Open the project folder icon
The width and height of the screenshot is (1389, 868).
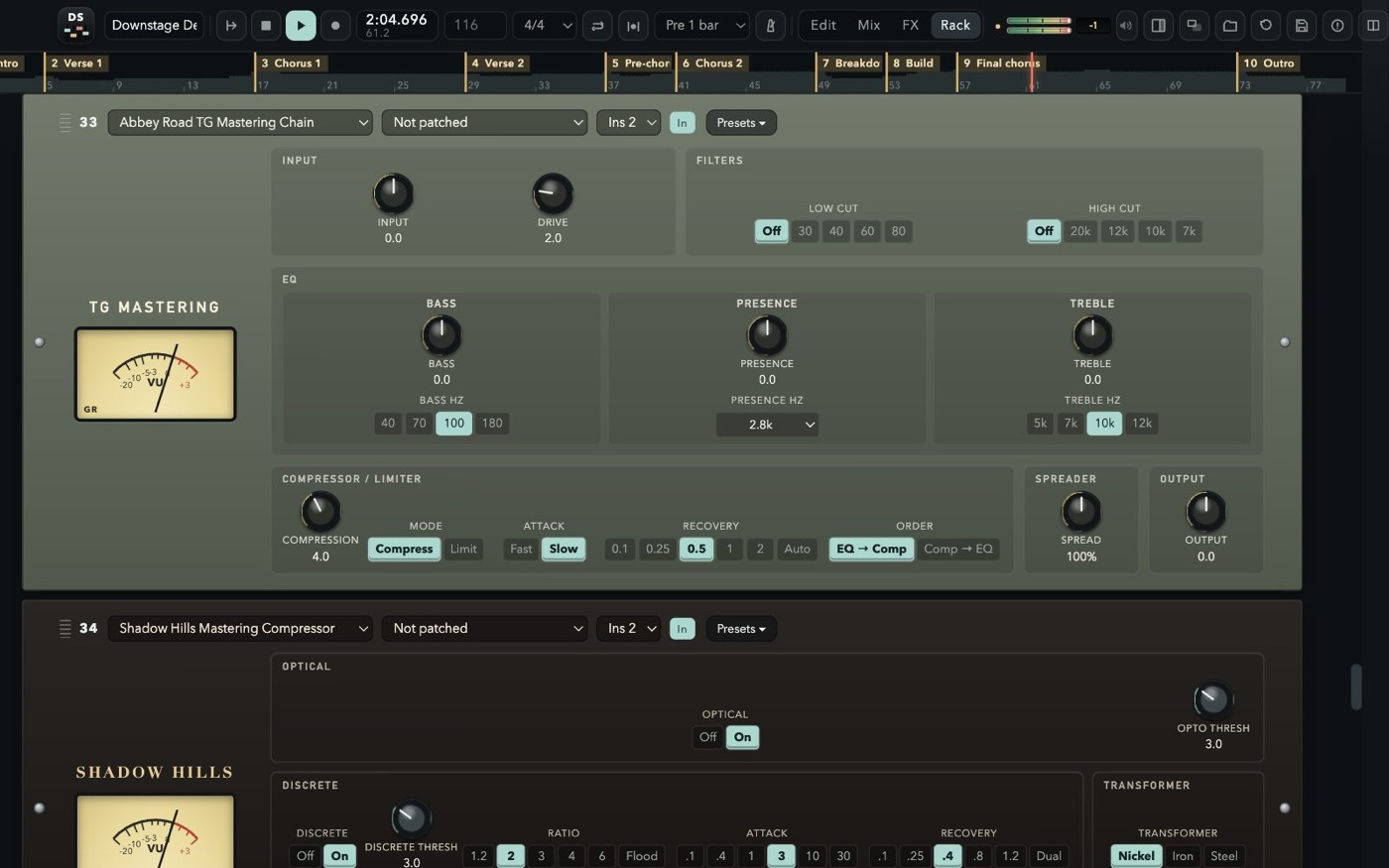point(1230,25)
